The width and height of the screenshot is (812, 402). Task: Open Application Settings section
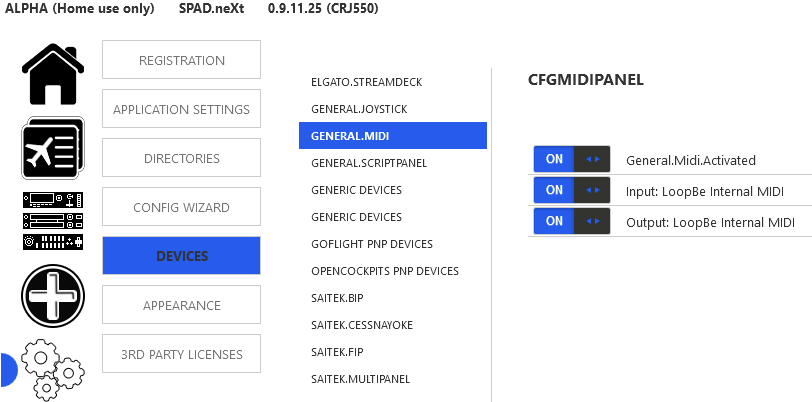point(181,109)
